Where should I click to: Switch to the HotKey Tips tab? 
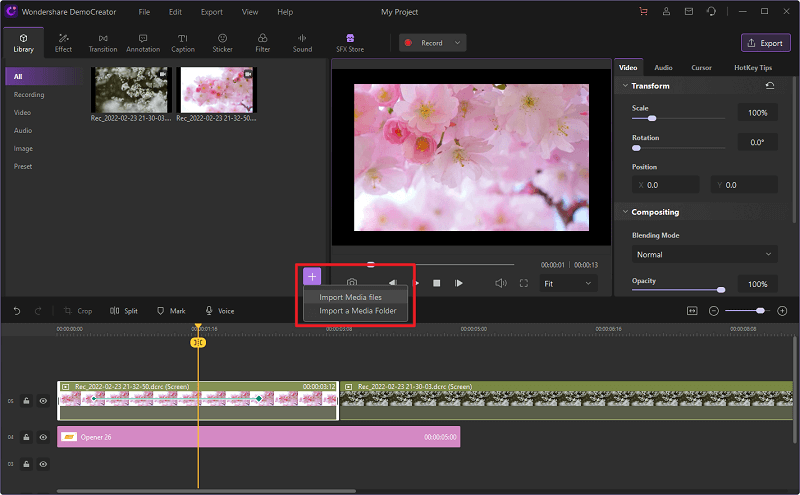point(753,67)
